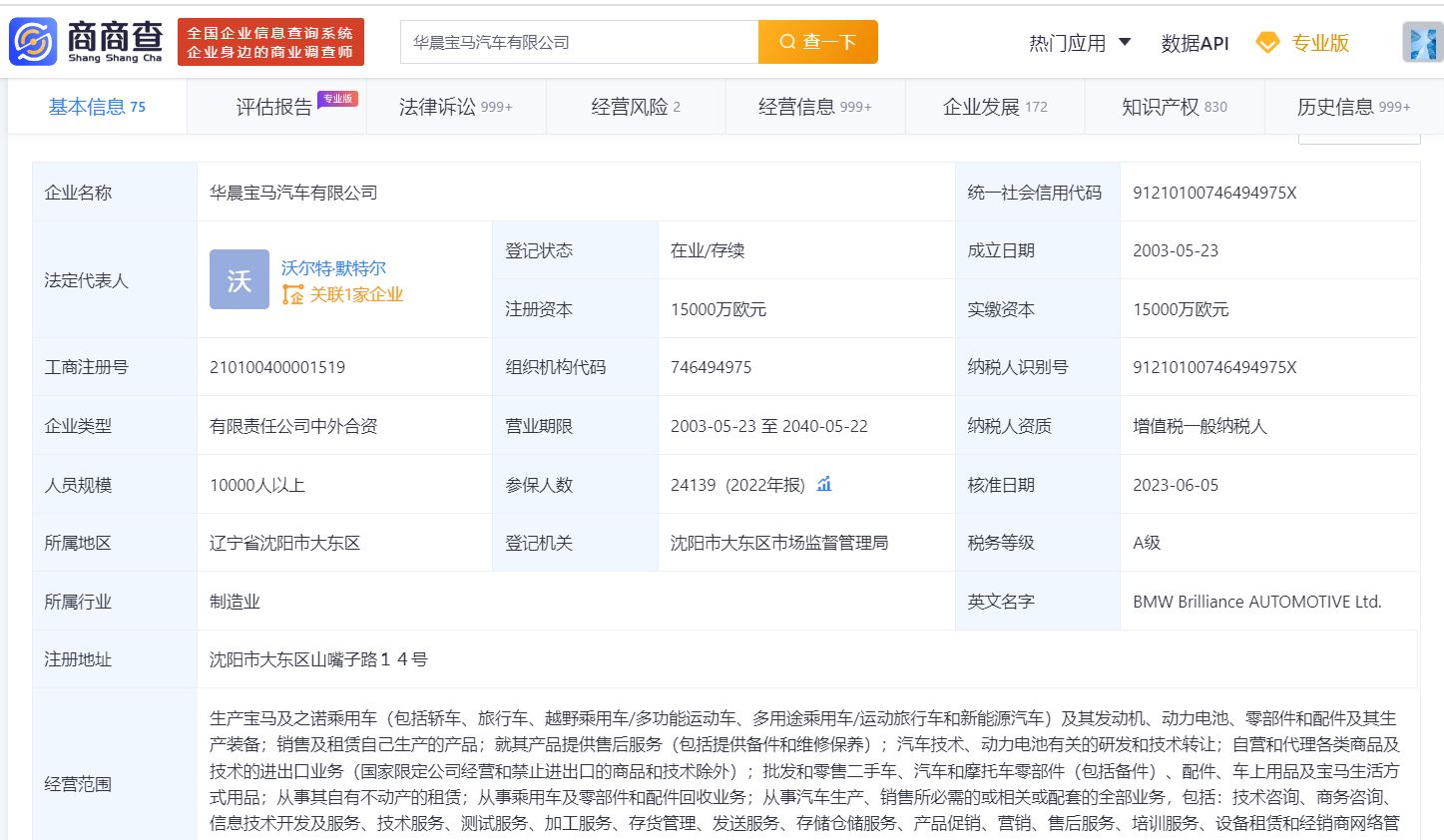Image resolution: width=1444 pixels, height=840 pixels.
Task: Open the 法律诉讼 tab
Action: pyautogui.click(x=456, y=107)
